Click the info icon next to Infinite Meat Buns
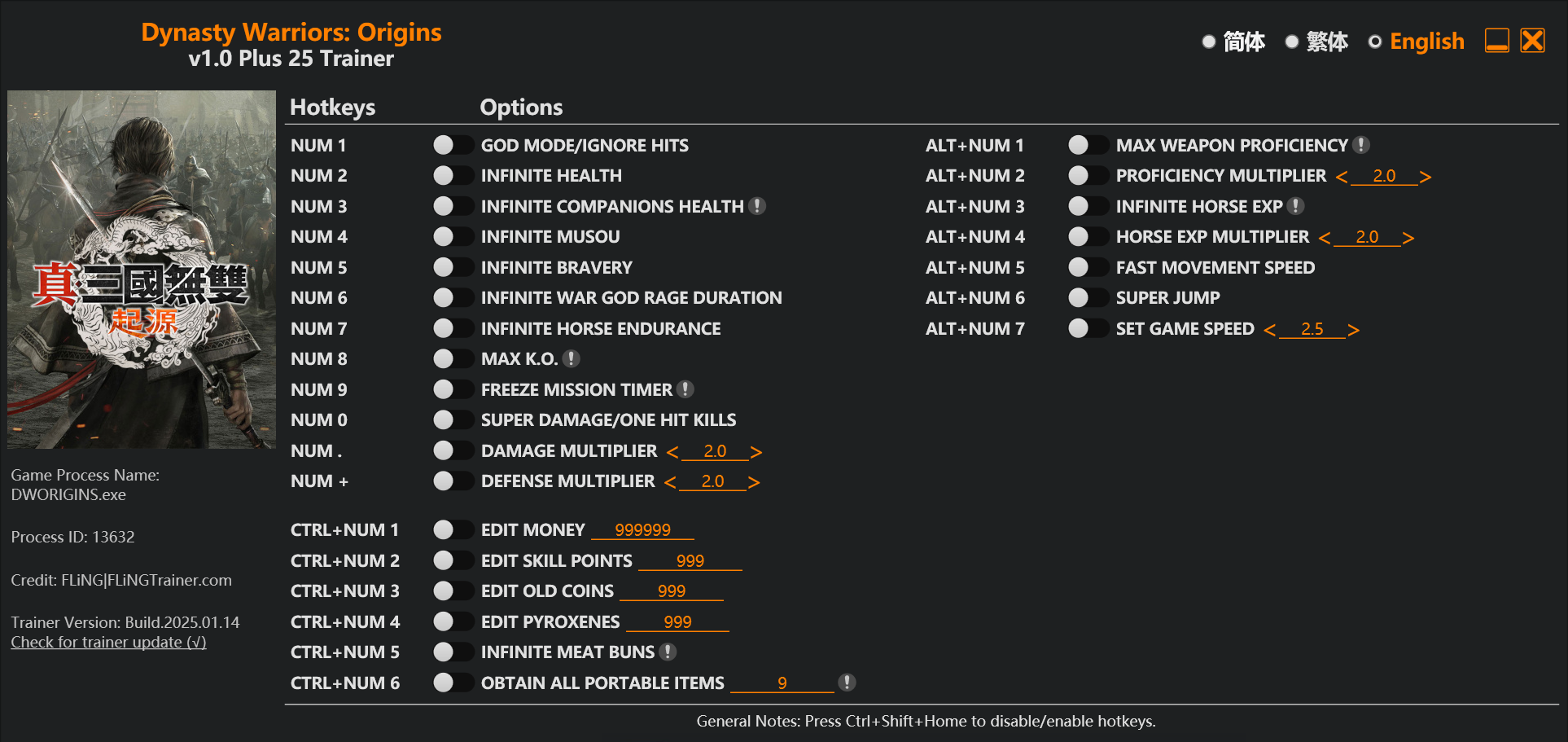1568x742 pixels. coord(668,652)
